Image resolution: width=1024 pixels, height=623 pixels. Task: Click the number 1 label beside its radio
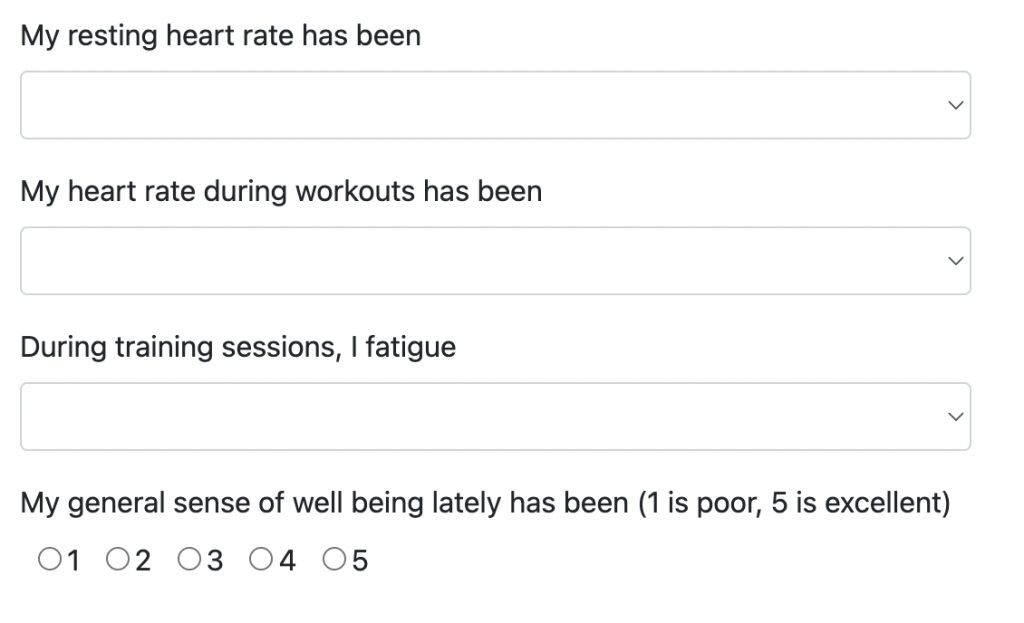click(73, 561)
